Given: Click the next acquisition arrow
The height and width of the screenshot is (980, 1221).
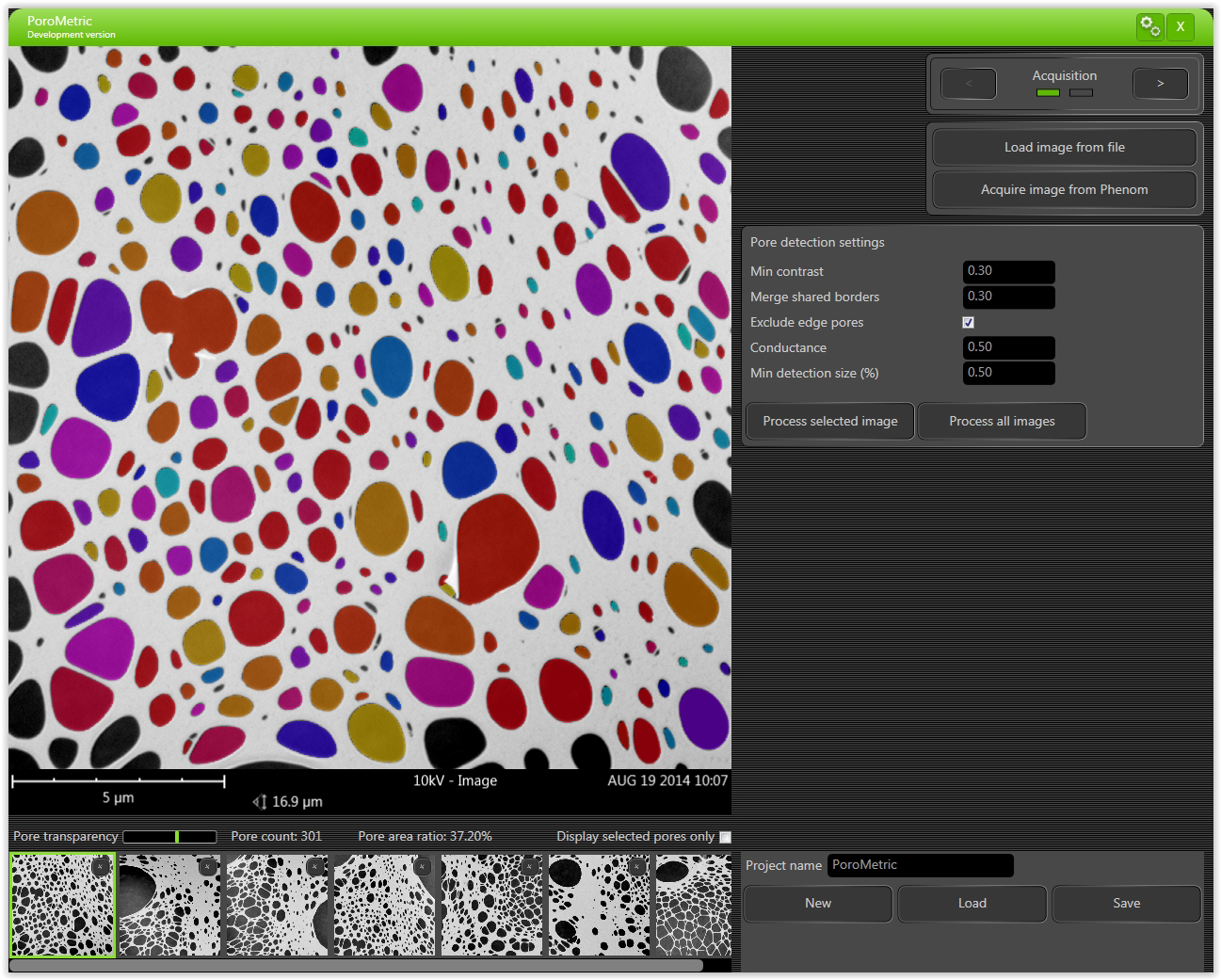Looking at the screenshot, I should (1160, 83).
